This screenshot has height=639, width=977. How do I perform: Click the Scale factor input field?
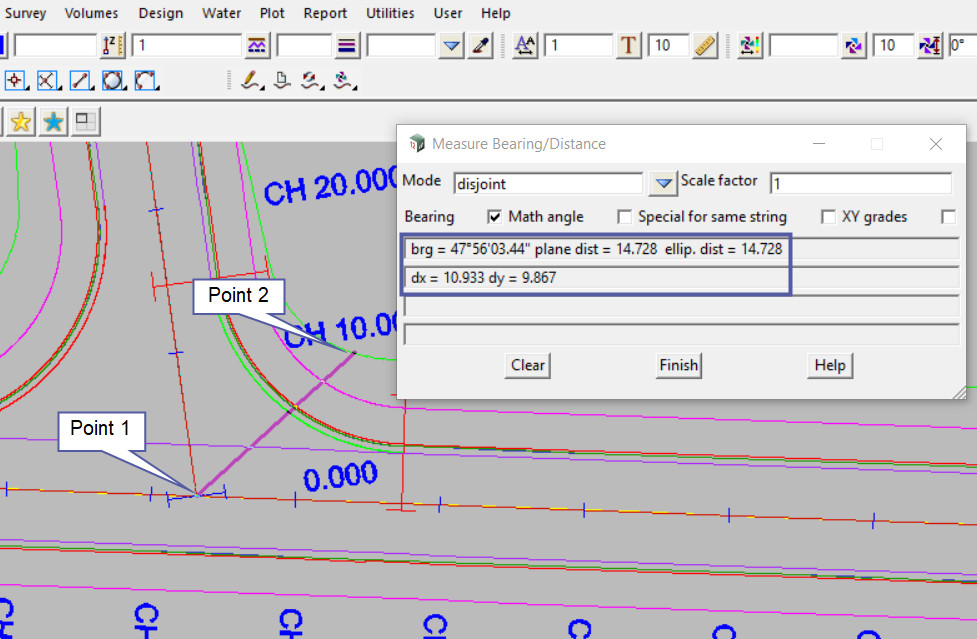coord(860,184)
